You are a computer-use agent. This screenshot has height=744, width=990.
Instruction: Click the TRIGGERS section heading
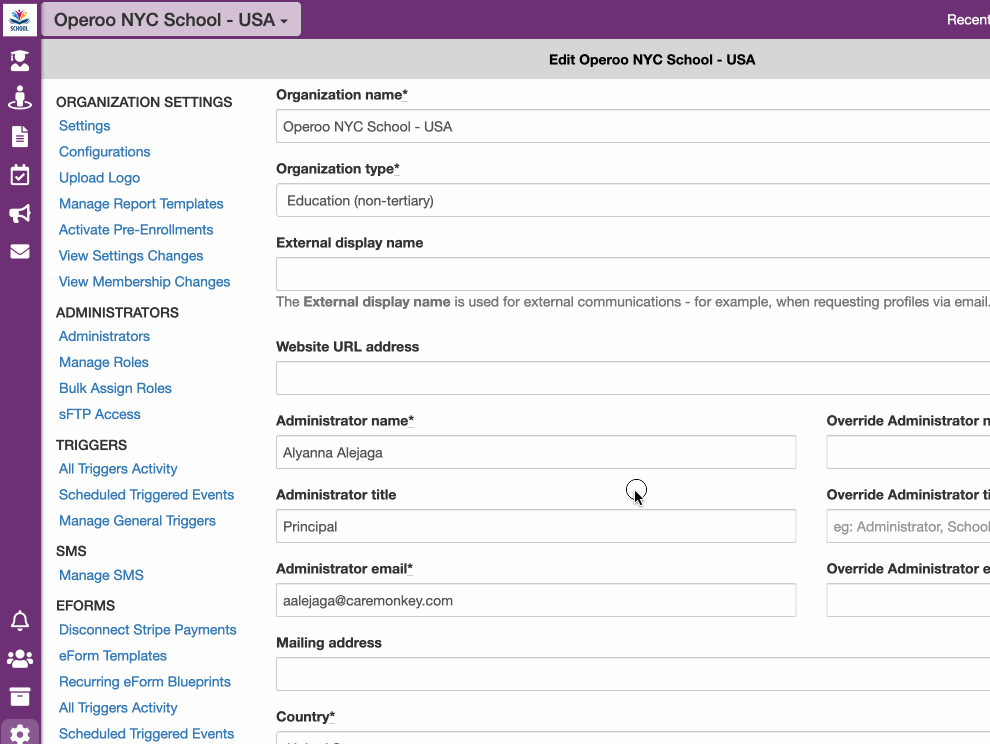pos(92,445)
